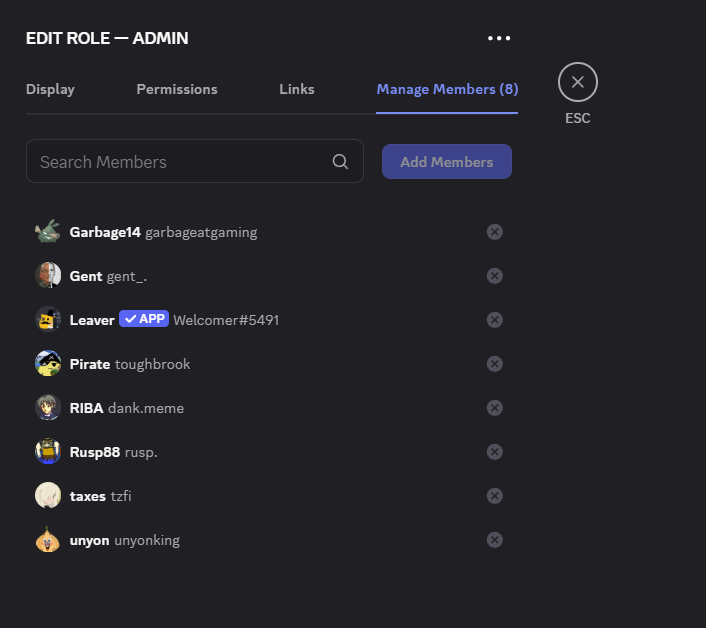This screenshot has width=706, height=628.
Task: Remove unyon unyonking from the role
Action: (x=494, y=540)
